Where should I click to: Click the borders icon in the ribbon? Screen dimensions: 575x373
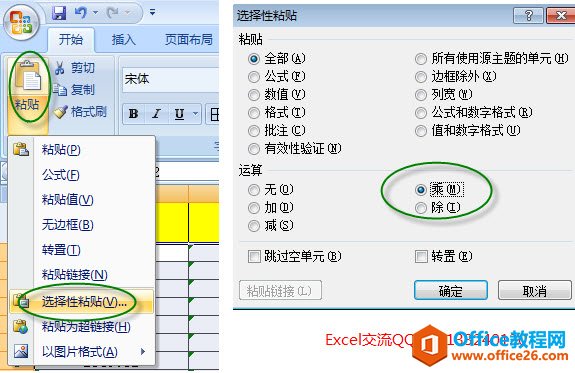point(214,114)
